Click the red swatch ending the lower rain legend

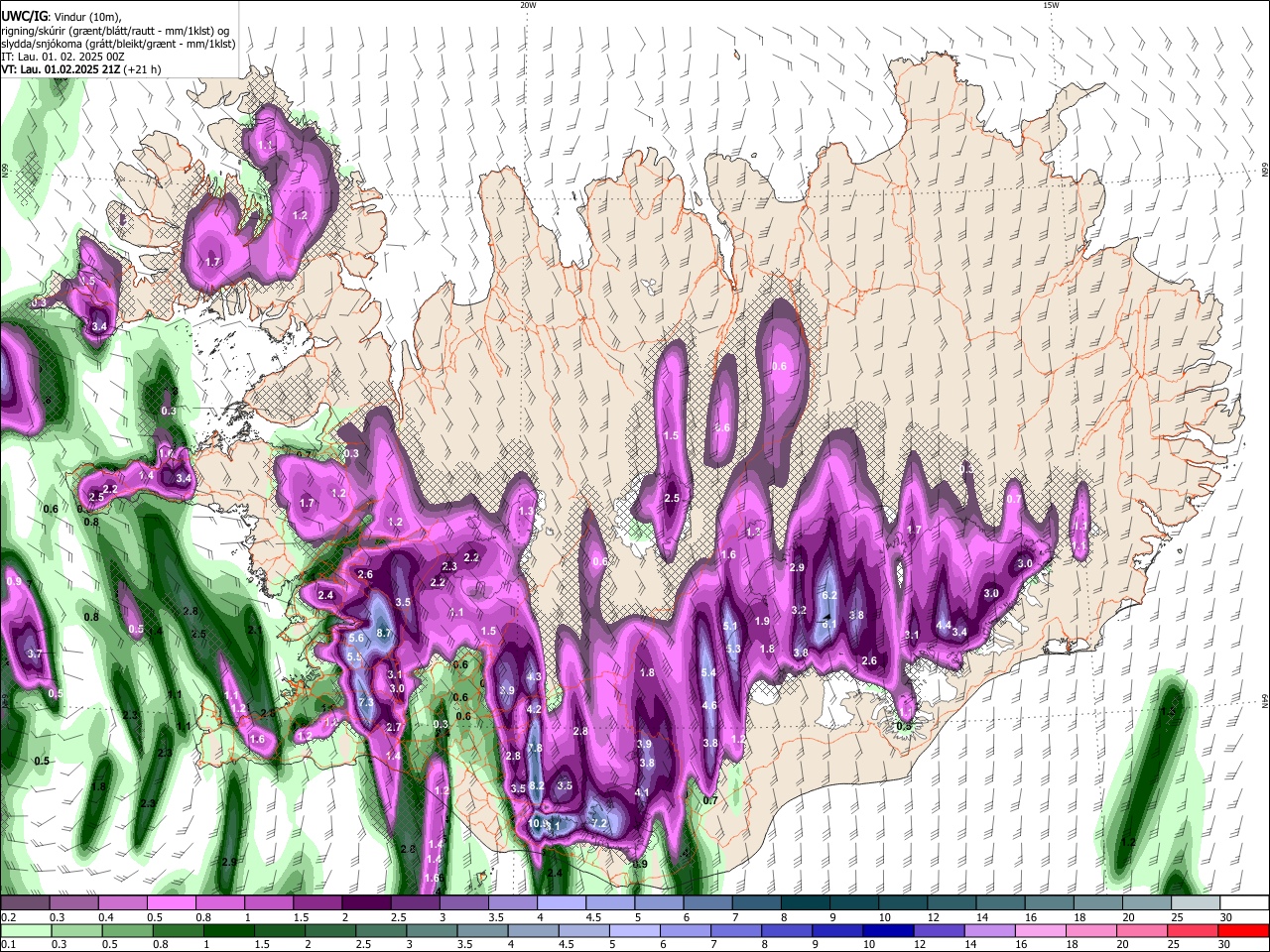[x=1245, y=931]
